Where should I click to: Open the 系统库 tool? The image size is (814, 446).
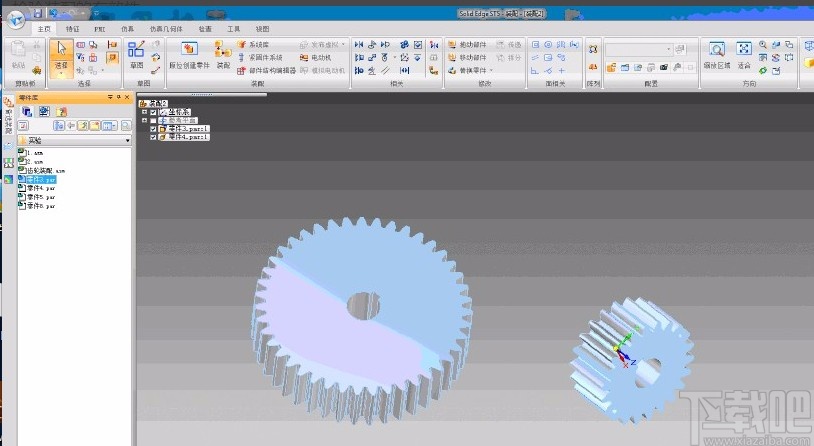[x=253, y=45]
